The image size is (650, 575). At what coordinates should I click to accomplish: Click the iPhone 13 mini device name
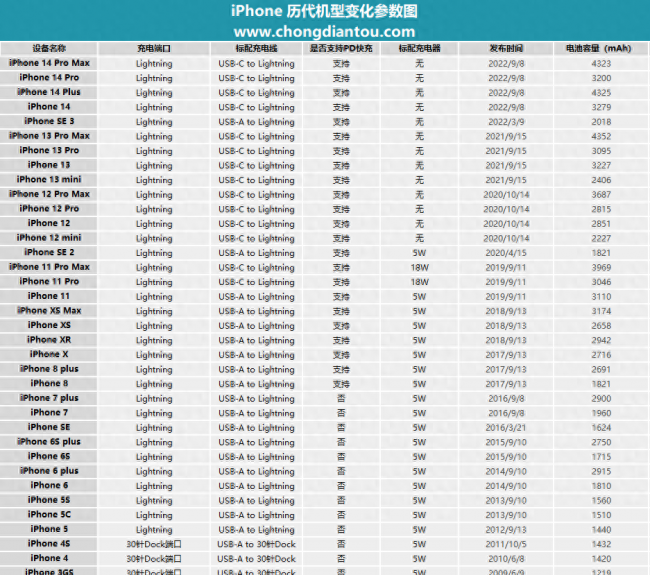coord(49,180)
